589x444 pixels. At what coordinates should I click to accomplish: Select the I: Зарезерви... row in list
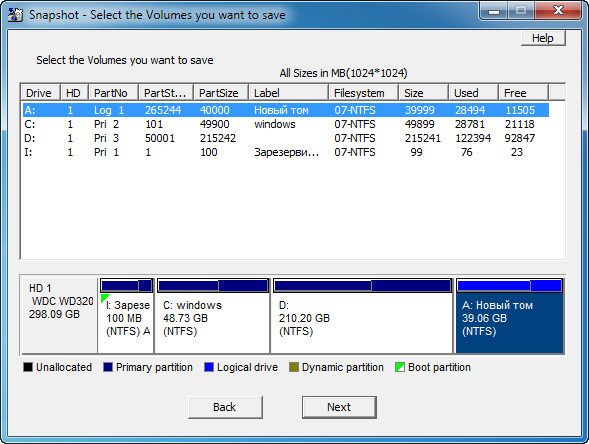[285, 152]
